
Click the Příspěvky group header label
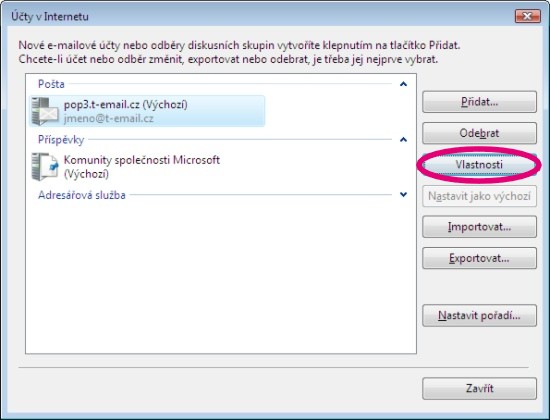click(61, 140)
